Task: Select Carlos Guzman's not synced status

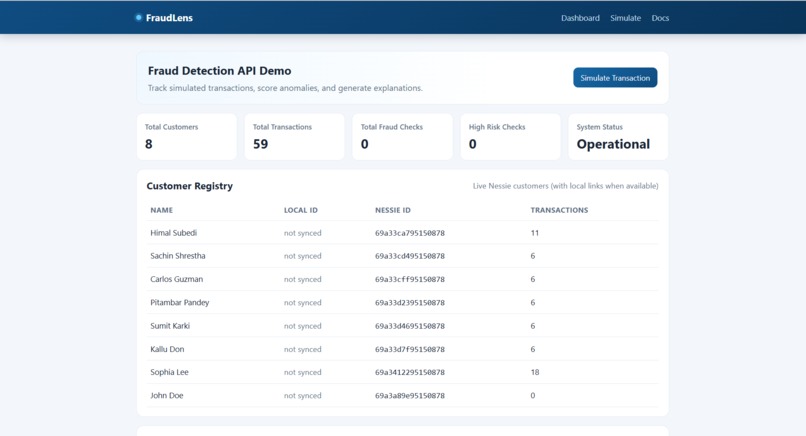Action: tap(302, 279)
